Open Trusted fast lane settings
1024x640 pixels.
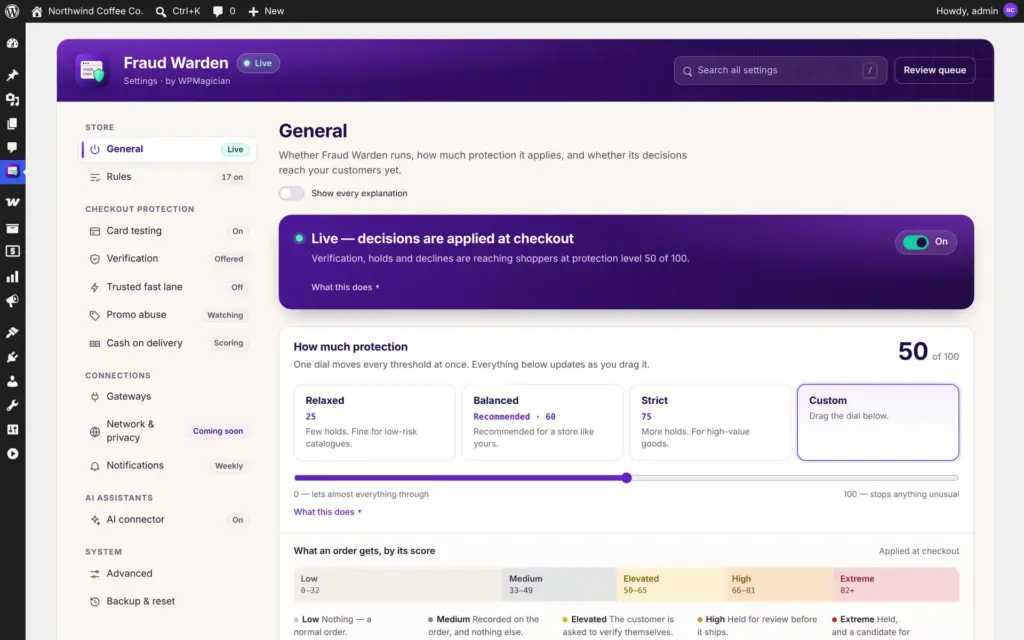tap(168, 287)
